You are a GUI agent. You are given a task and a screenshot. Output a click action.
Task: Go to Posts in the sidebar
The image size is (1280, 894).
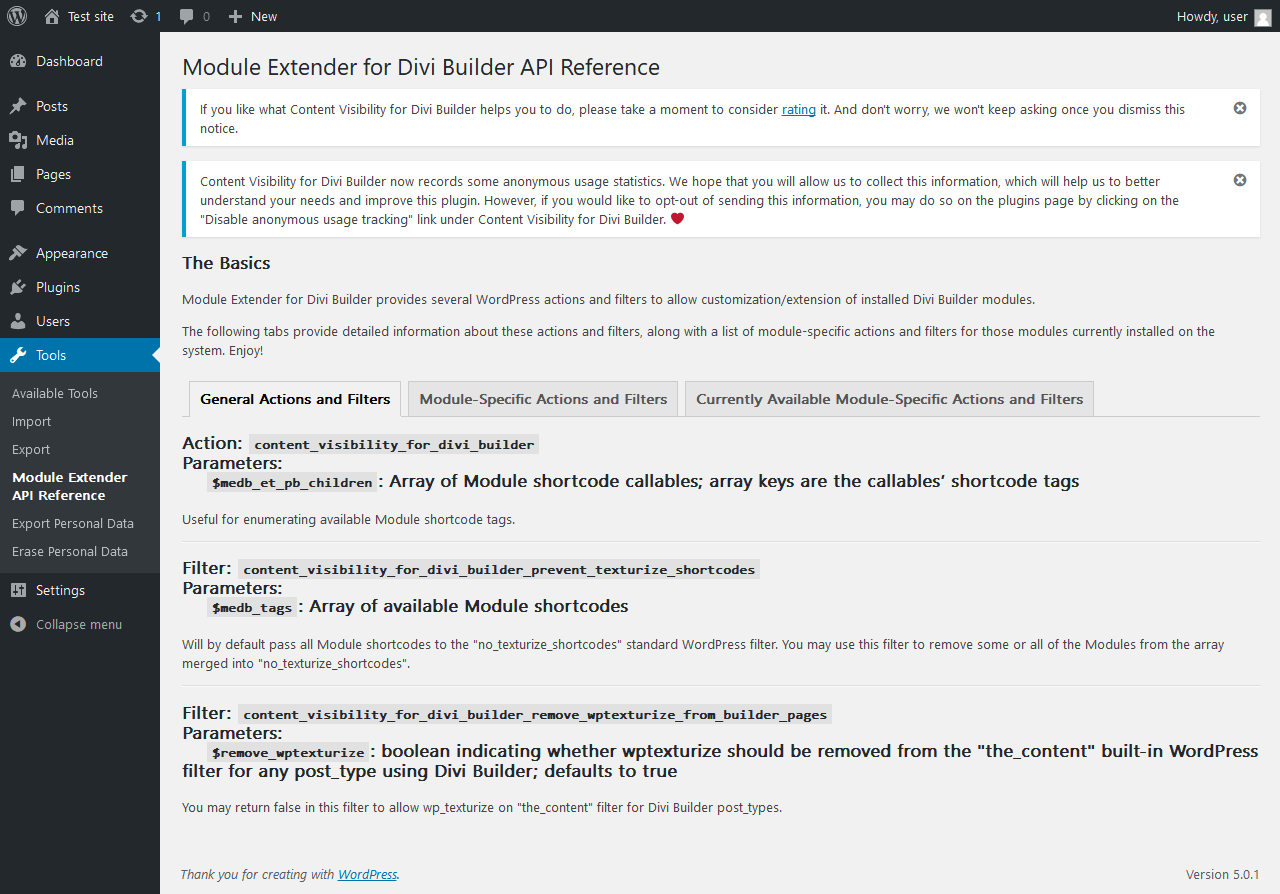[80, 106]
